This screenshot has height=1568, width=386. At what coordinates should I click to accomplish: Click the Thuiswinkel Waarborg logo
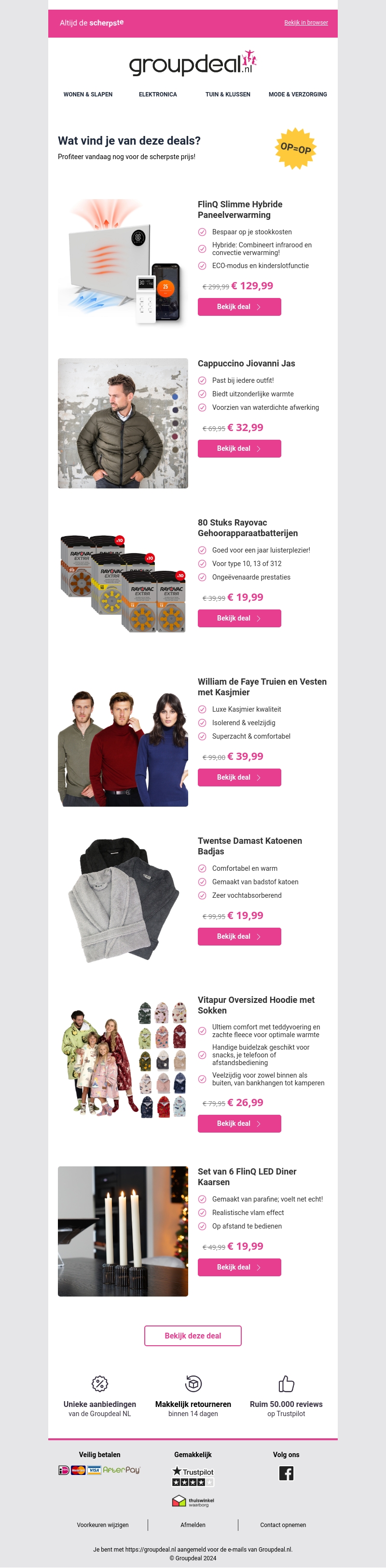click(193, 1501)
